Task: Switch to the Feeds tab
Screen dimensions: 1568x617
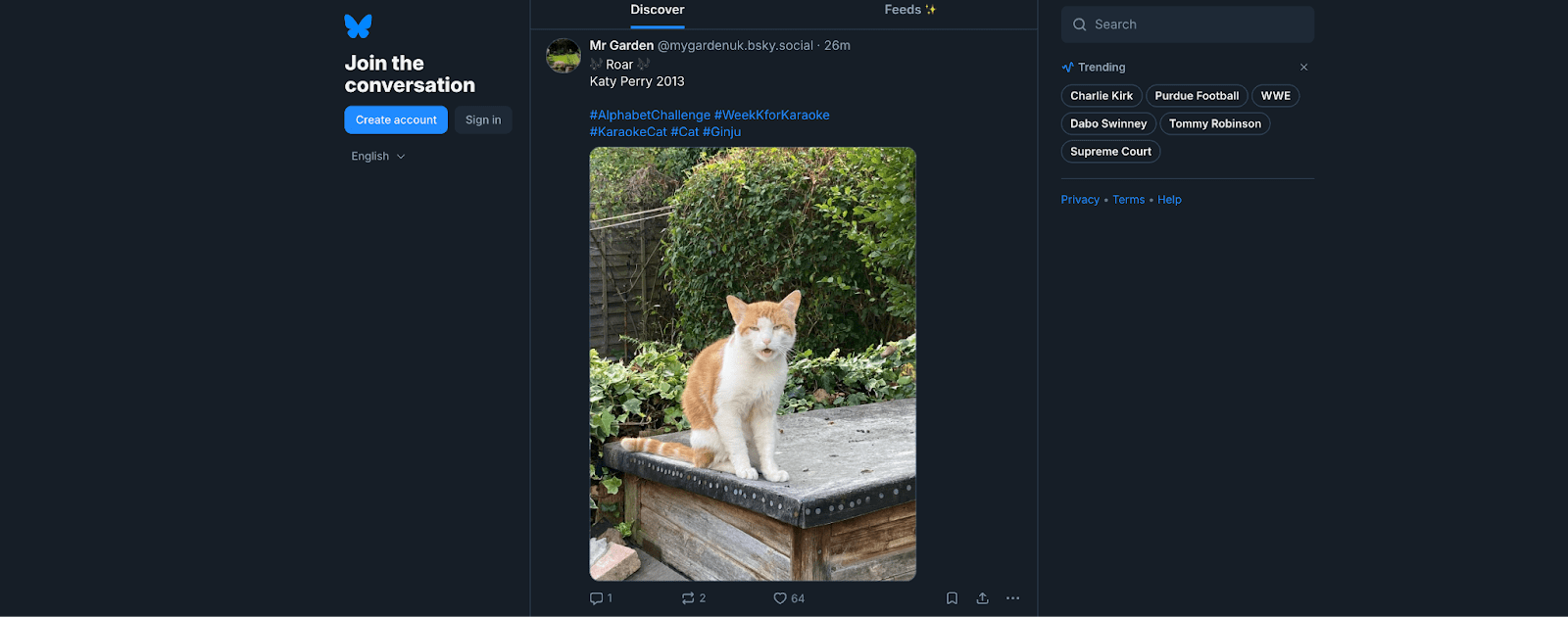Action: (x=909, y=11)
